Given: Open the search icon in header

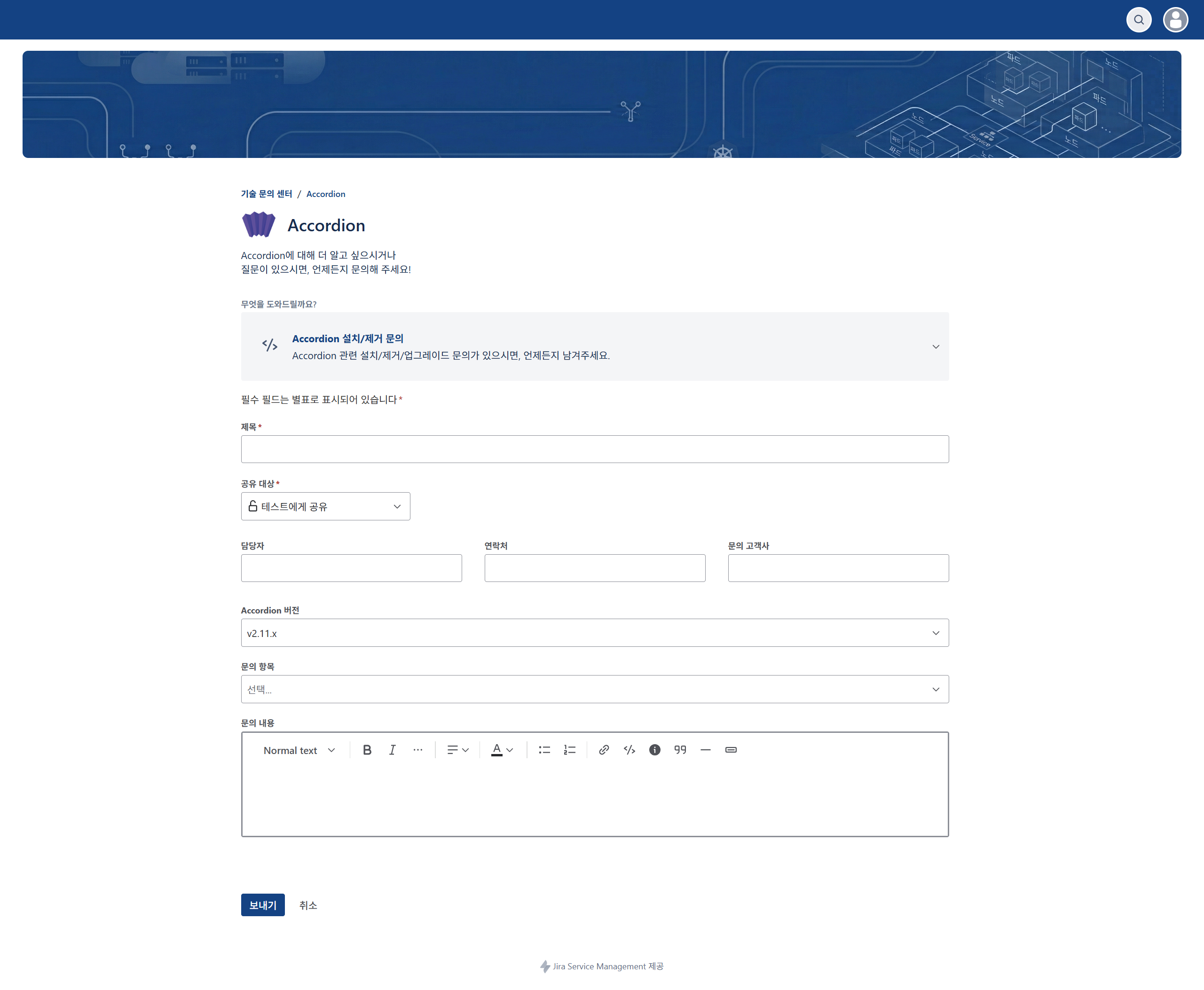Looking at the screenshot, I should [1138, 20].
